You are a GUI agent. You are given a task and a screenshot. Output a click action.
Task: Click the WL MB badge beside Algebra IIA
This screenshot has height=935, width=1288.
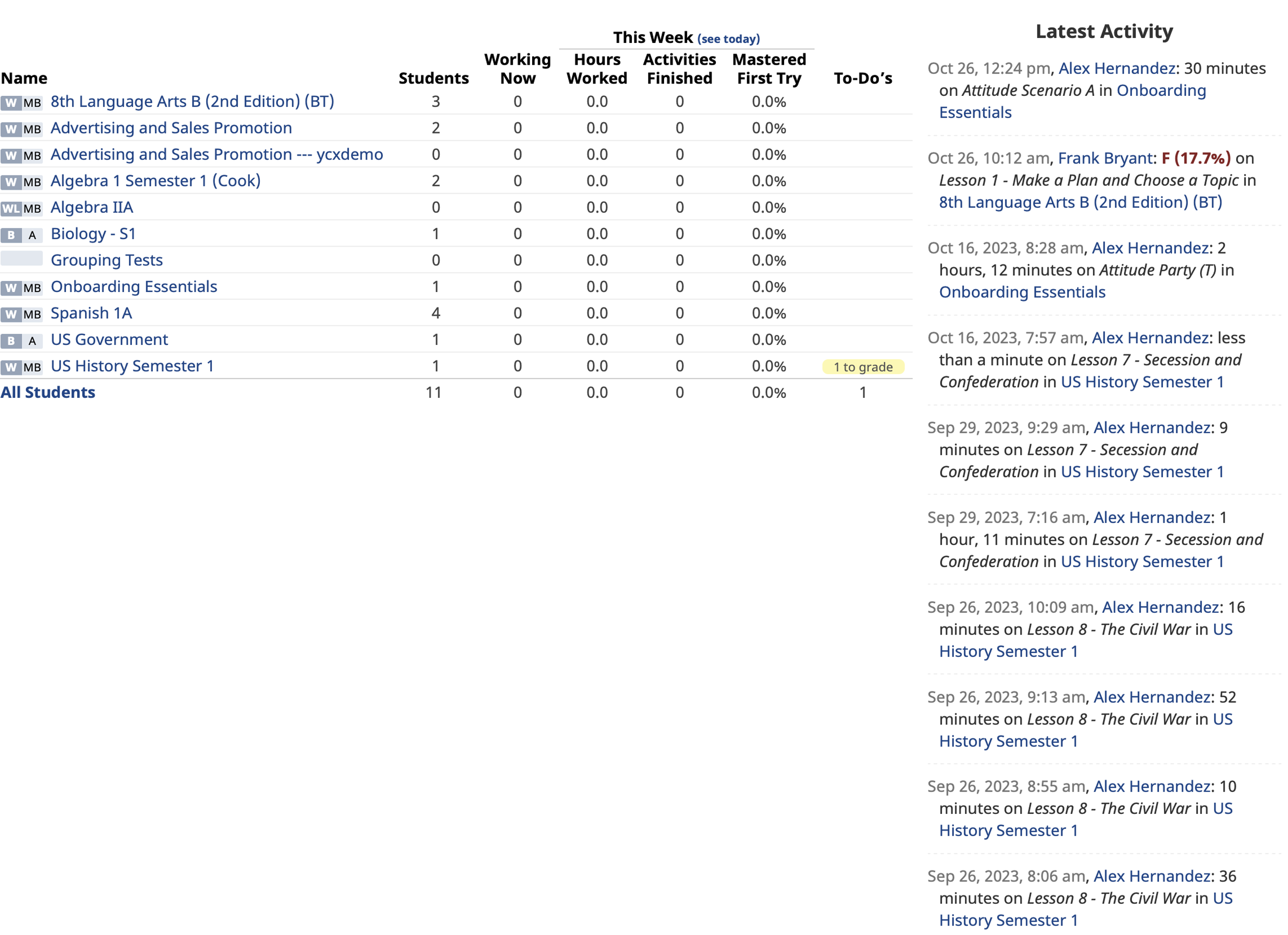(22, 209)
